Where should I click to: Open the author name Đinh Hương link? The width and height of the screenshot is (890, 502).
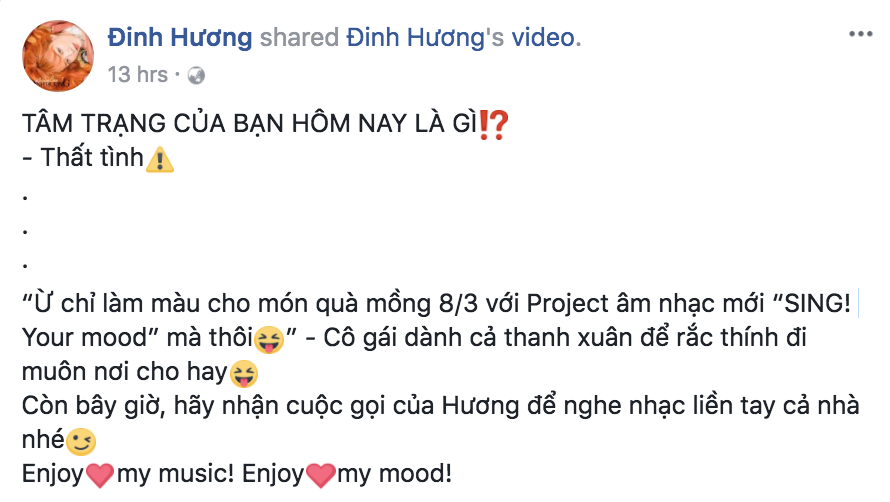(x=180, y=37)
